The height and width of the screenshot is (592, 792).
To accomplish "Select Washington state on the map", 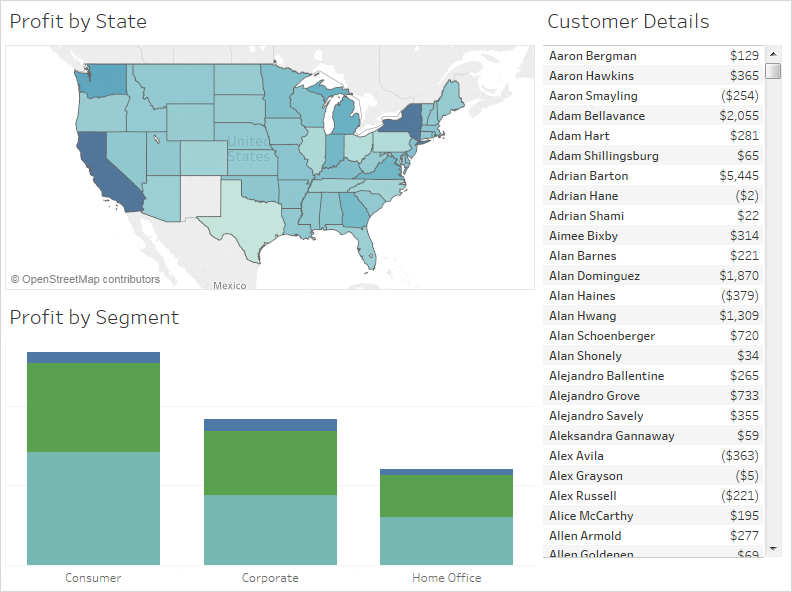I will tap(104, 80).
